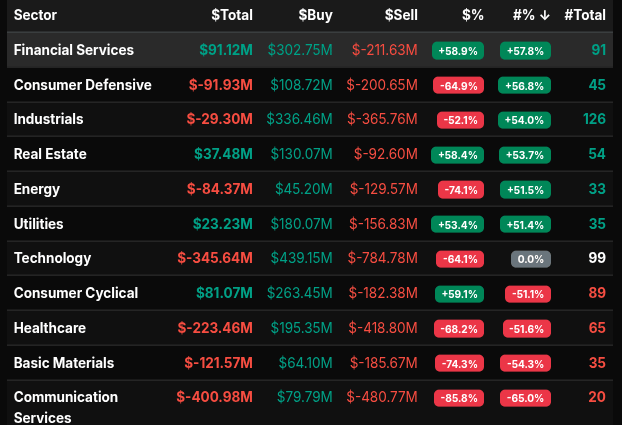The height and width of the screenshot is (425, 622).
Task: Select the Financial Services row
Action: click(x=74, y=50)
